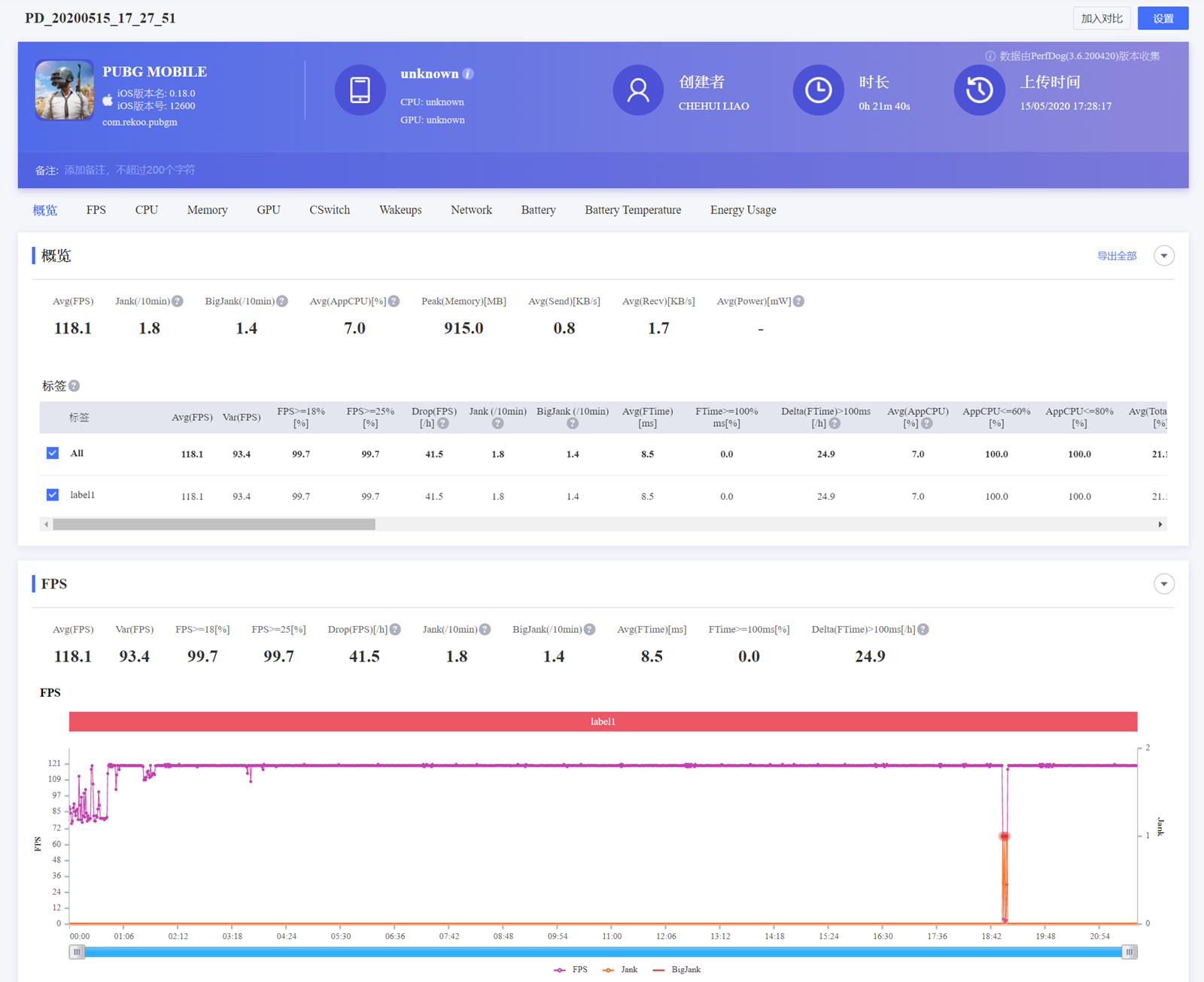This screenshot has width=1204, height=982.
Task: Click the left handle of time range slider
Action: (x=77, y=952)
